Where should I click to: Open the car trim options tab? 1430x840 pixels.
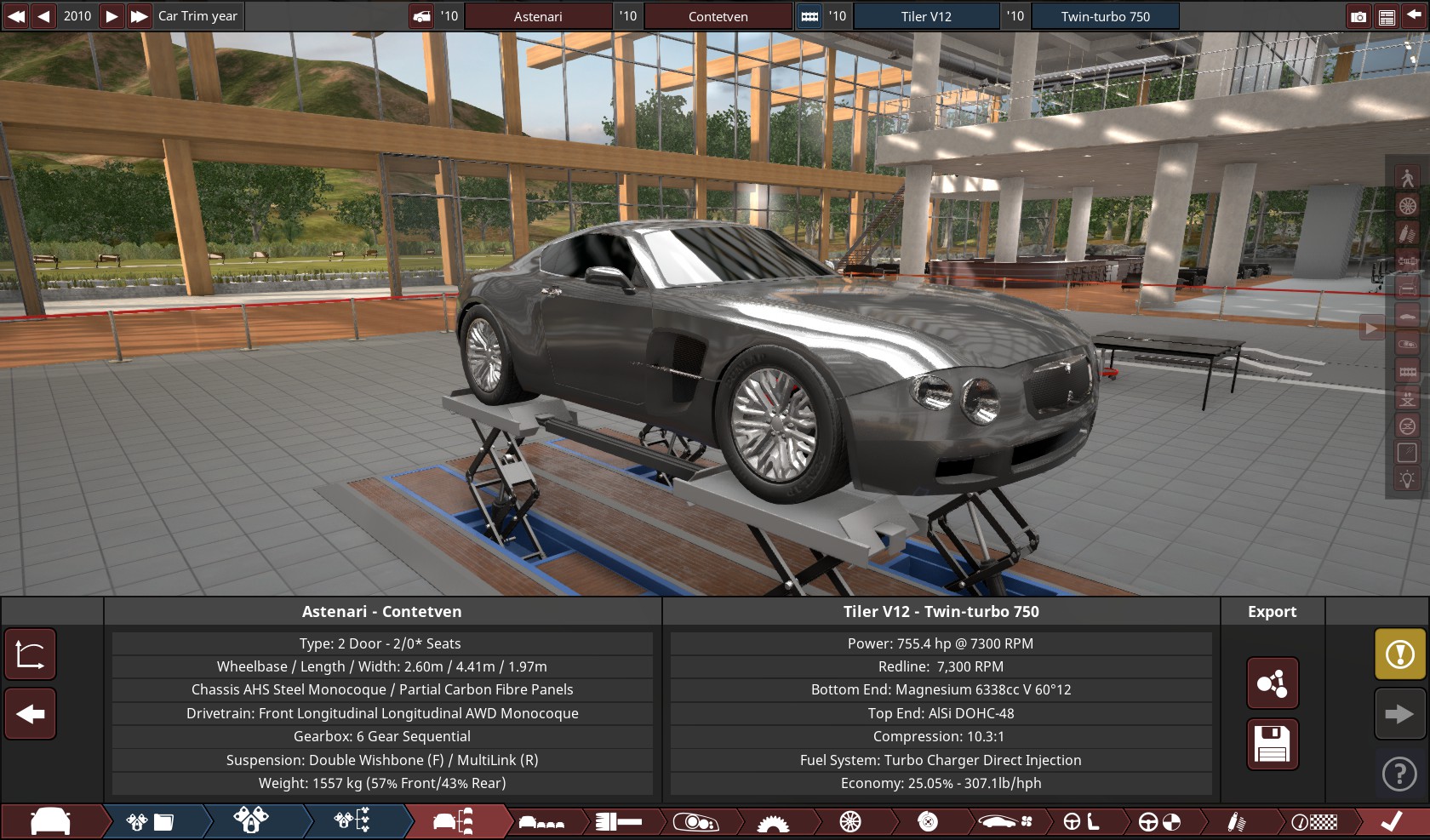(x=454, y=821)
